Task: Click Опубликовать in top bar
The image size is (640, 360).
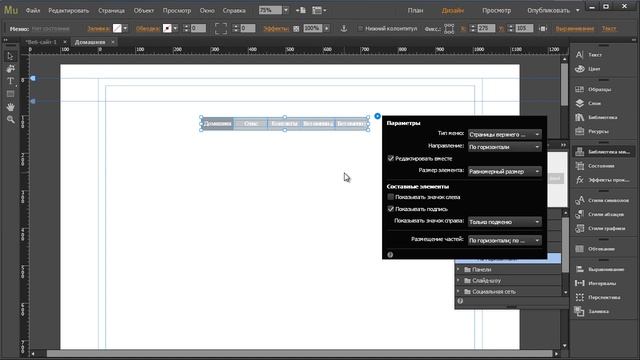Action: pyautogui.click(x=548, y=11)
